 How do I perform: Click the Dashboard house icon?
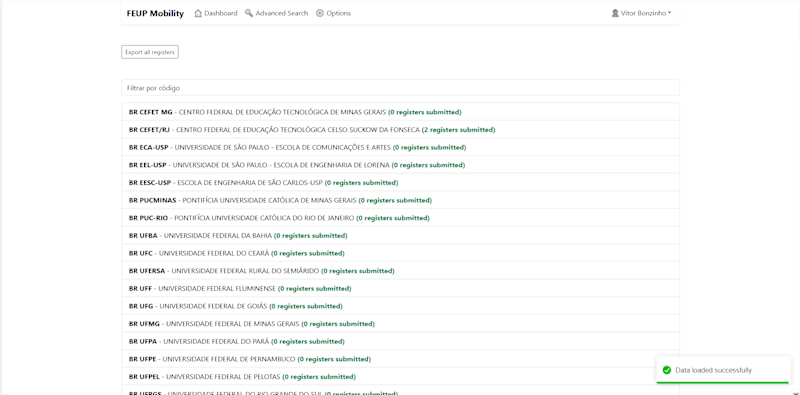point(198,13)
